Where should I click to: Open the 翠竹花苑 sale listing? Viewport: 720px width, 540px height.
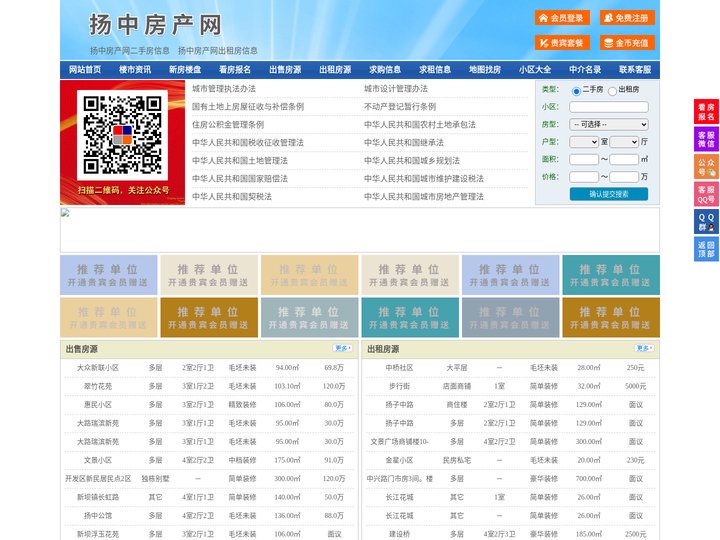[x=98, y=386]
